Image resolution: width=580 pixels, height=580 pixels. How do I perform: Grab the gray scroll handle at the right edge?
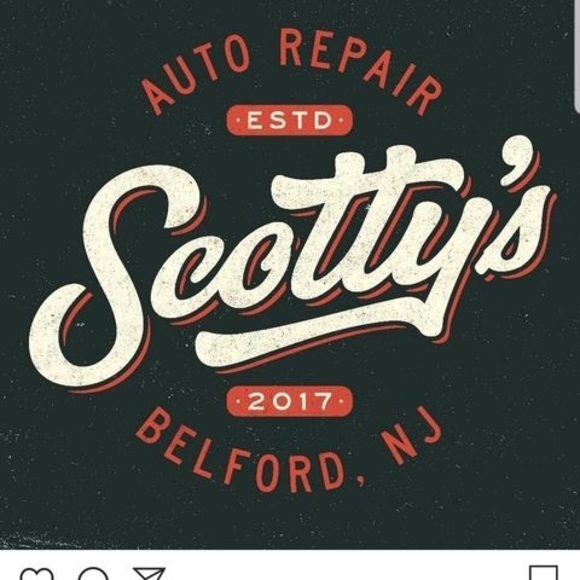(578, 55)
